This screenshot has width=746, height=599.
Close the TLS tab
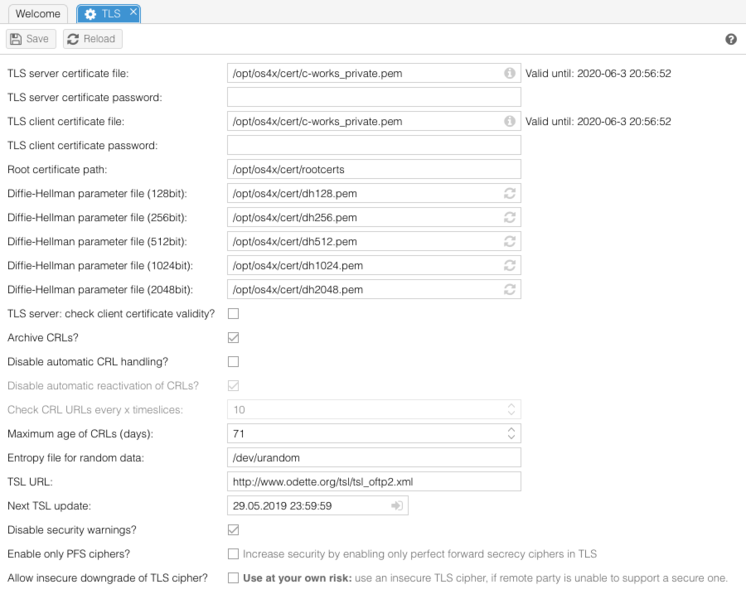[x=134, y=11]
